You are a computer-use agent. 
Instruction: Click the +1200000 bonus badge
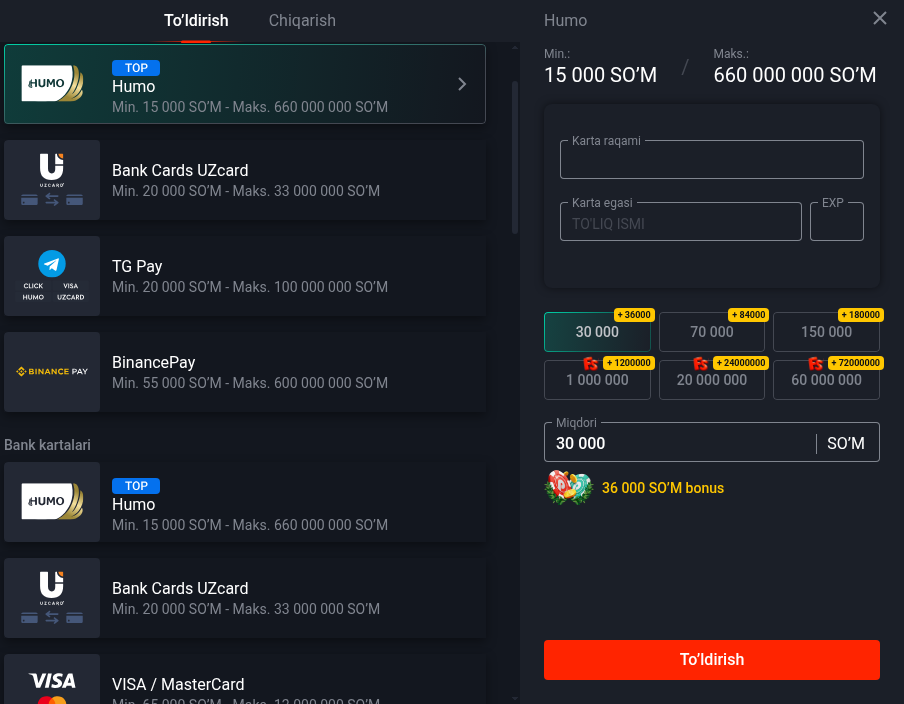pyautogui.click(x=628, y=363)
